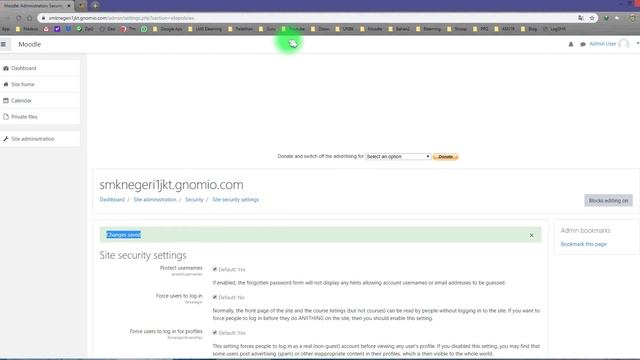Open the WhatsApp bookmark icon

pyautogui.click(x=144, y=29)
